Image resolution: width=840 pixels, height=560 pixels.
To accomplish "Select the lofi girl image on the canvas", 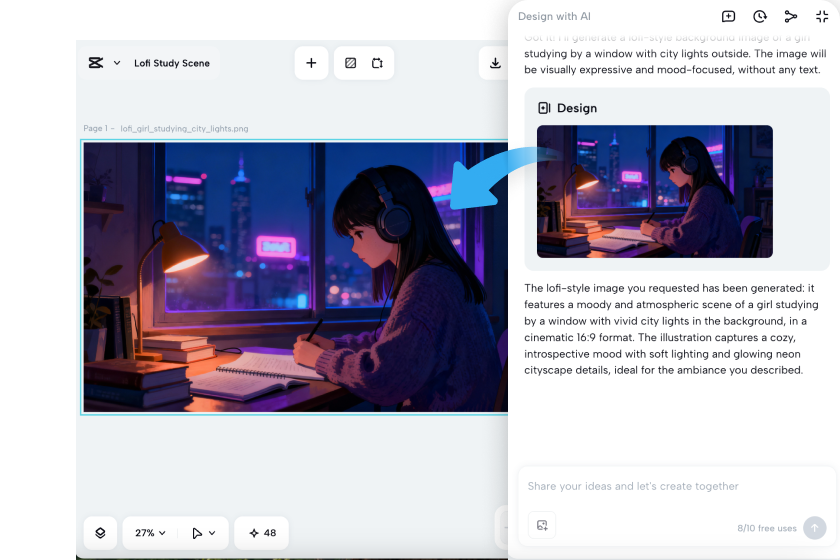I will [296, 277].
